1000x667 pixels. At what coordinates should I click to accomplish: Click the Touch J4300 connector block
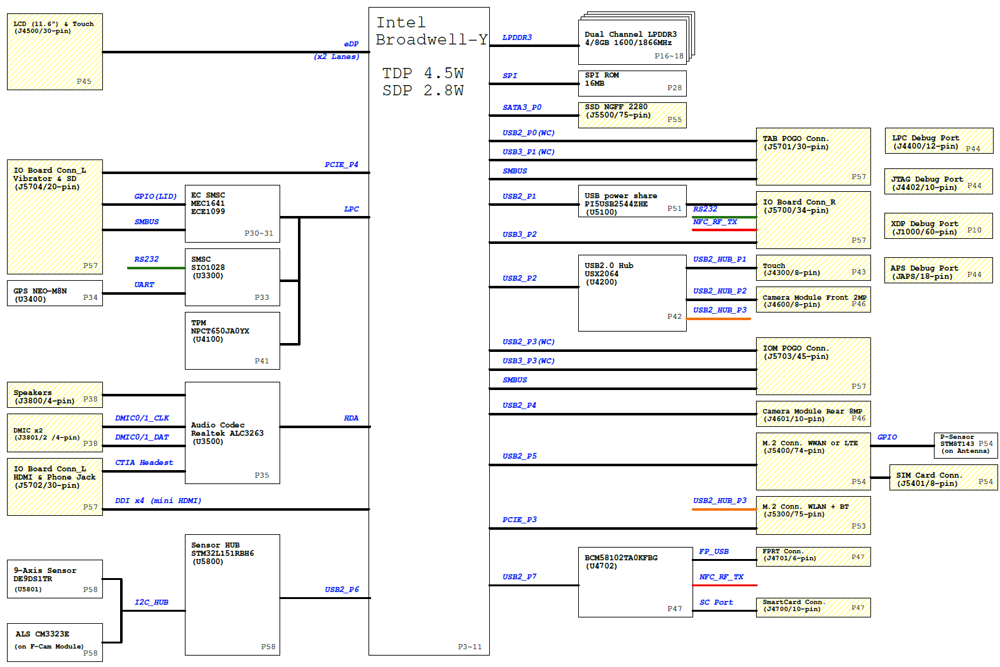pyautogui.click(x=813, y=268)
